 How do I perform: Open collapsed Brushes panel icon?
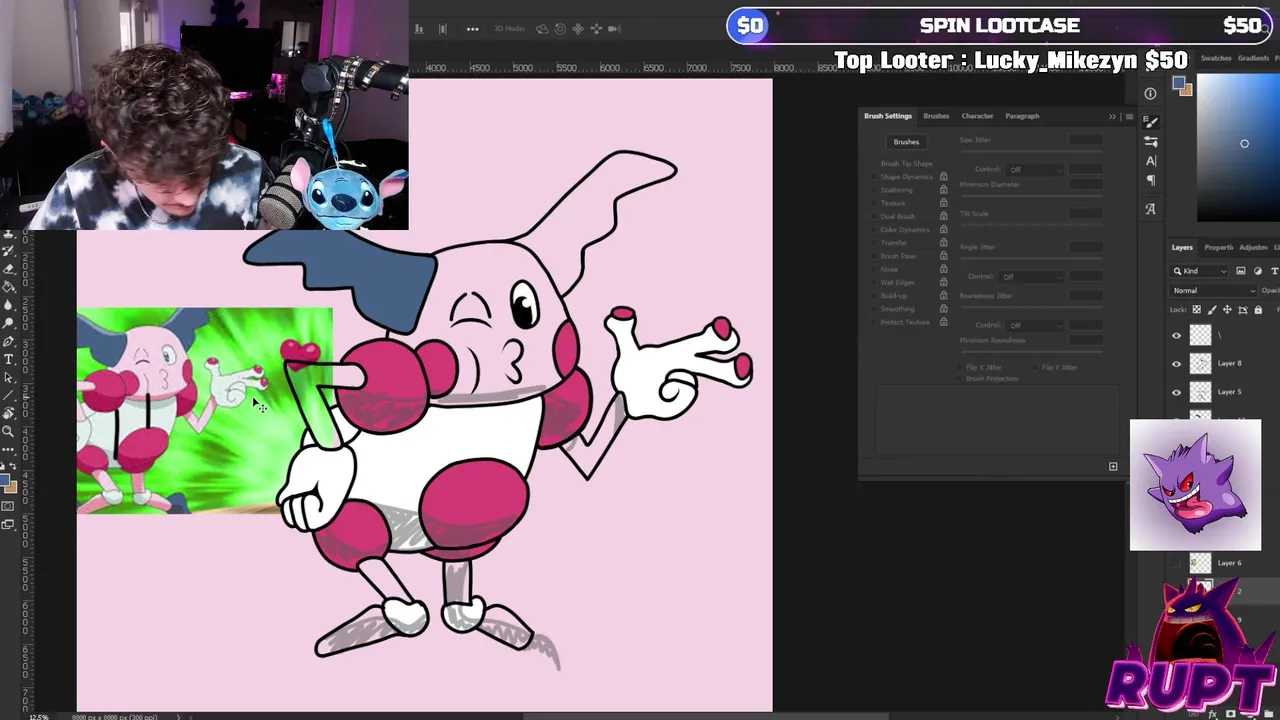point(1151,142)
